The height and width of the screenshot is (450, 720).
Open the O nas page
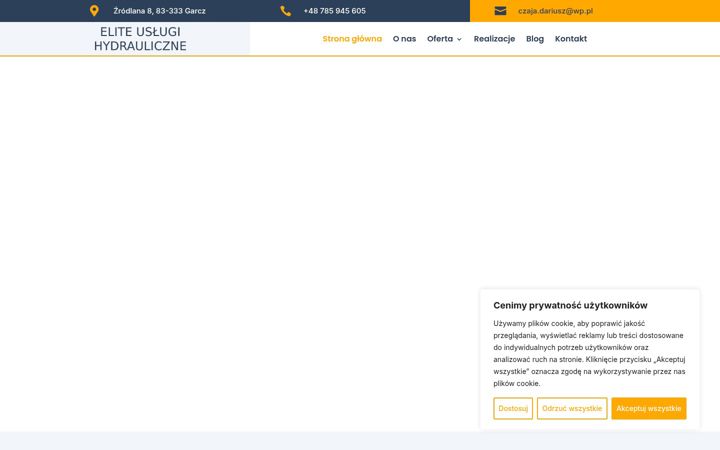(x=404, y=39)
